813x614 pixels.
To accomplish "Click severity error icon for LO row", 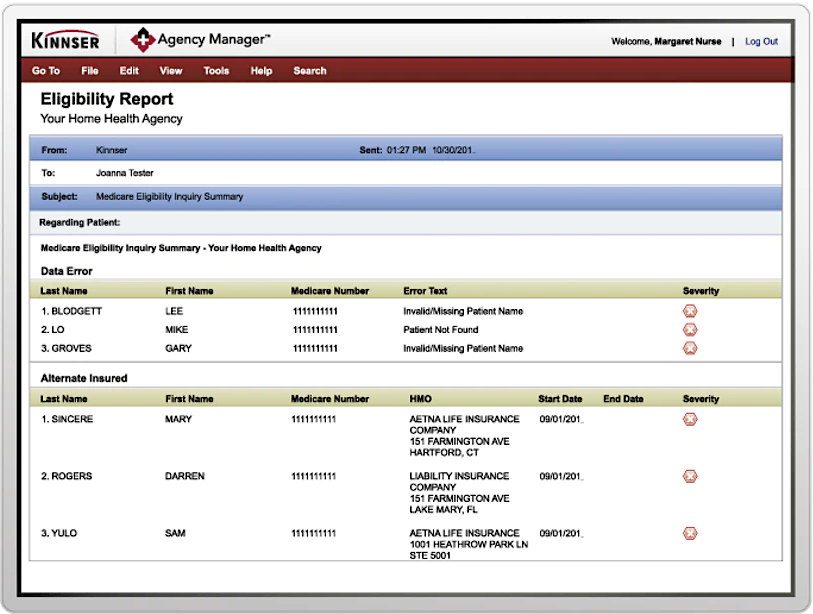I will pos(690,329).
